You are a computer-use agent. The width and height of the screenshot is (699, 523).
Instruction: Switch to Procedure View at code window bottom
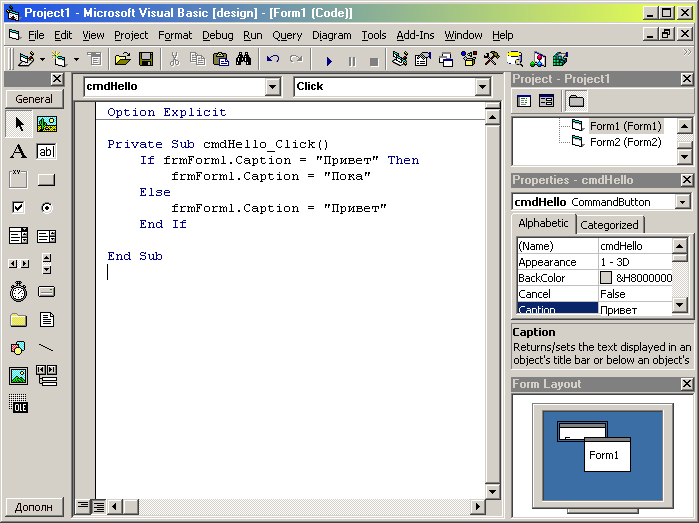[83, 506]
